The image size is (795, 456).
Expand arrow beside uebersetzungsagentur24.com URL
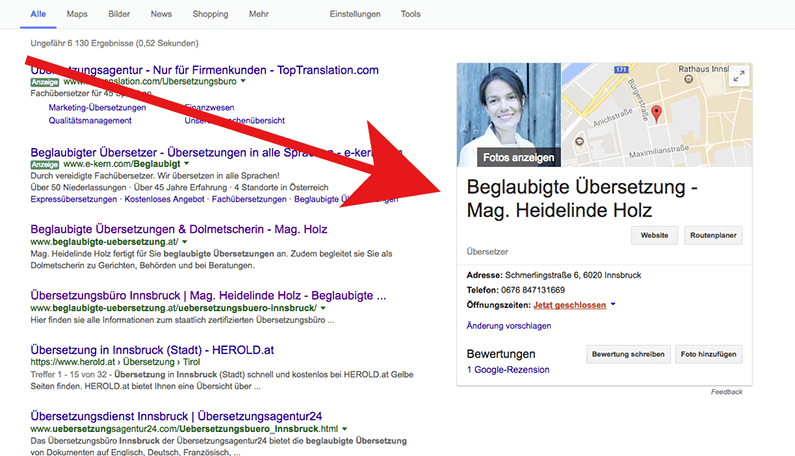point(345,429)
